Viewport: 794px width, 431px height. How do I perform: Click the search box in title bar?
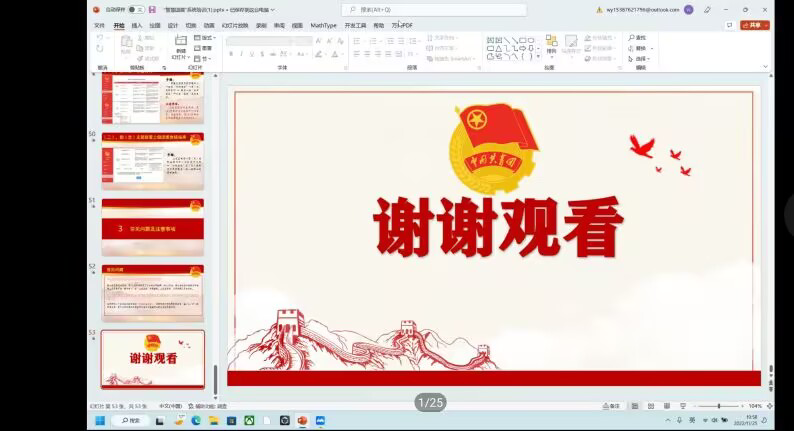[434, 10]
